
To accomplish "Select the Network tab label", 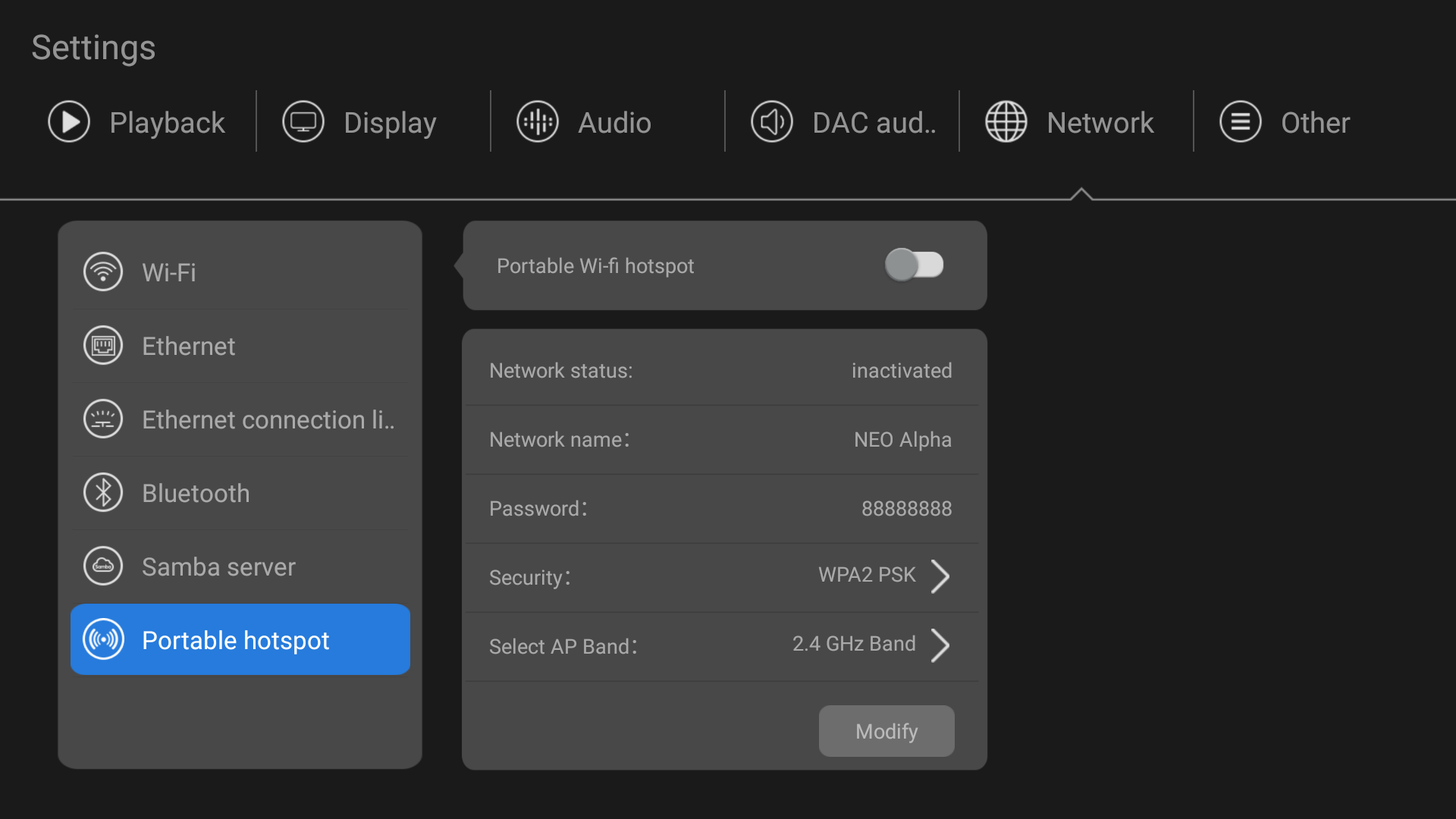I will (x=1100, y=123).
